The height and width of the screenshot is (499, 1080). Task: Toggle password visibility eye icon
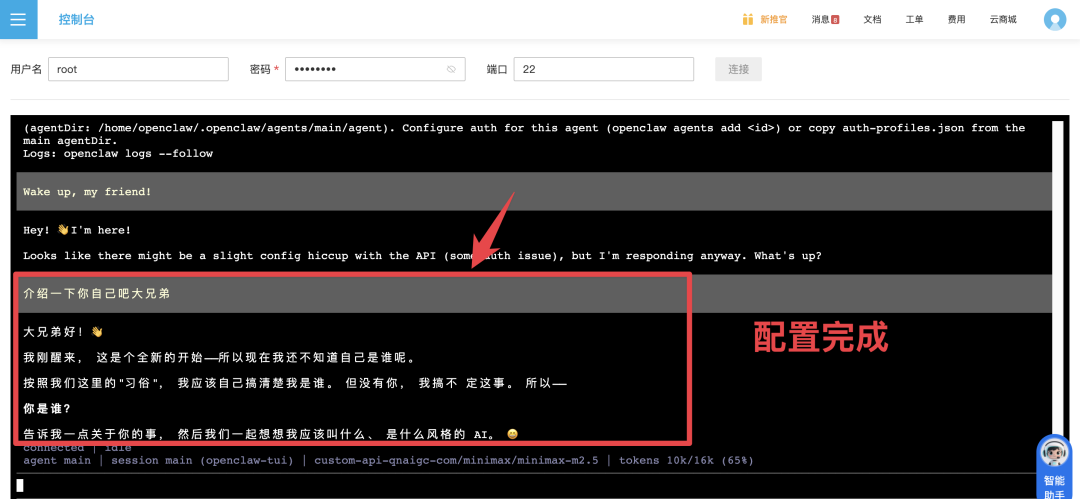(x=451, y=69)
